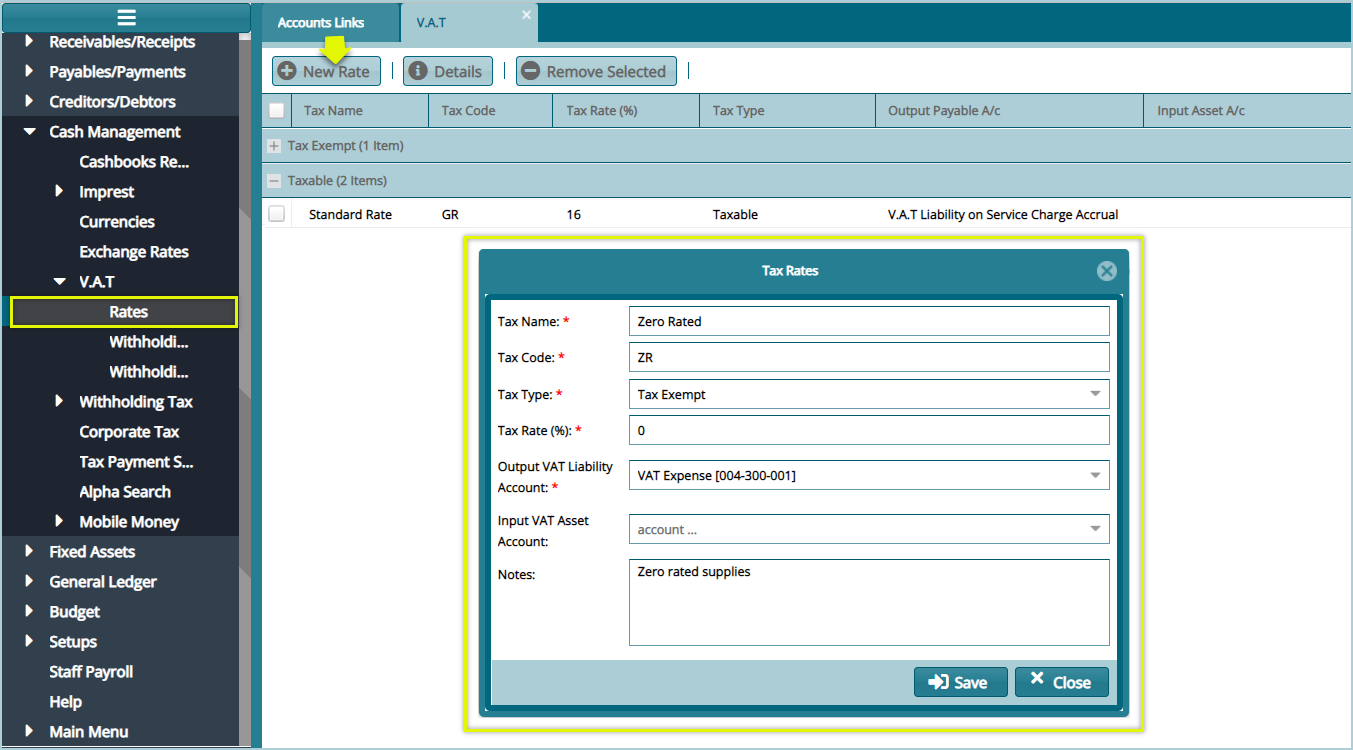Select Rates under V.A.T

pos(124,312)
